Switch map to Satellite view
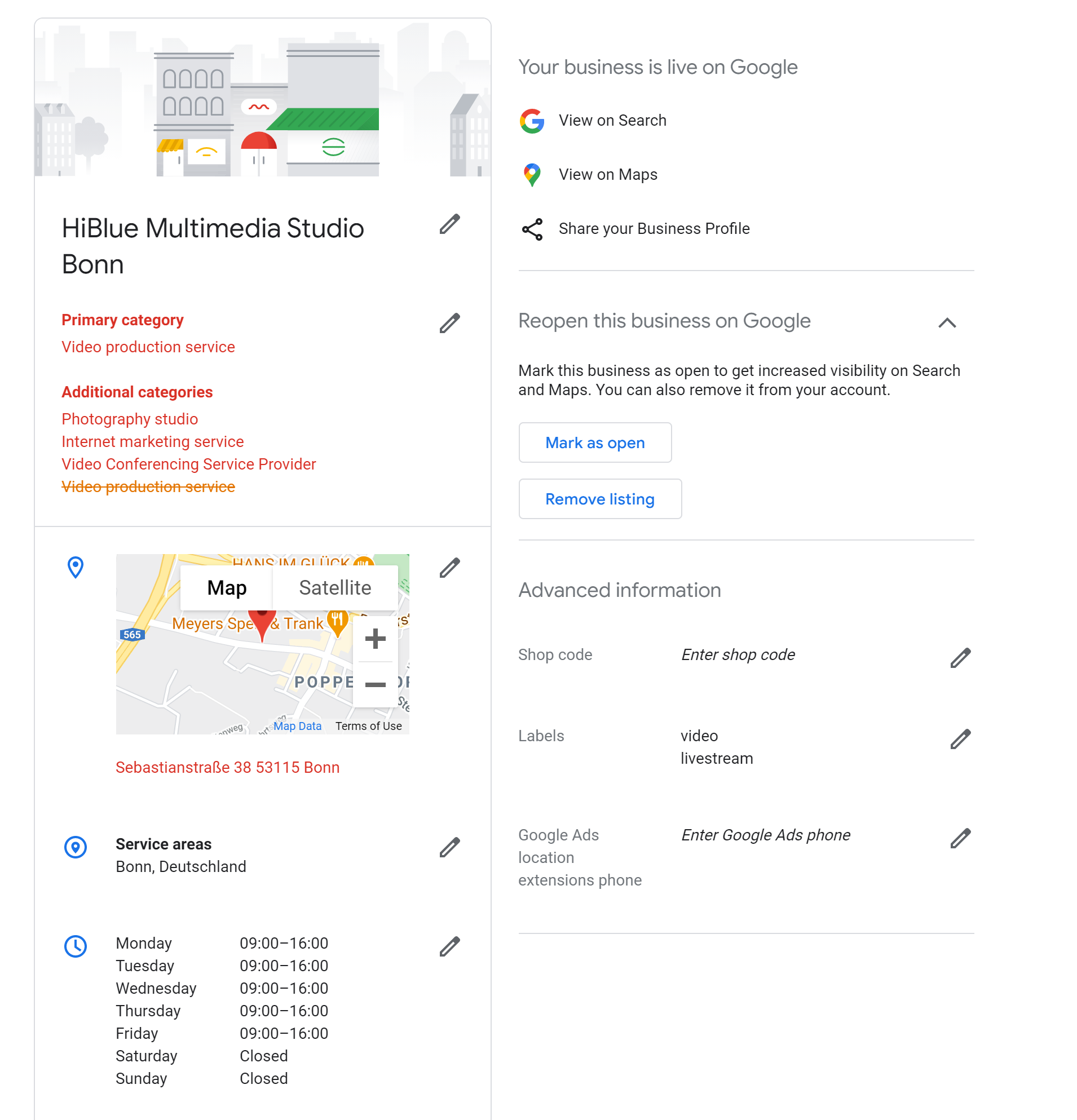The image size is (1077, 1120). coord(335,588)
